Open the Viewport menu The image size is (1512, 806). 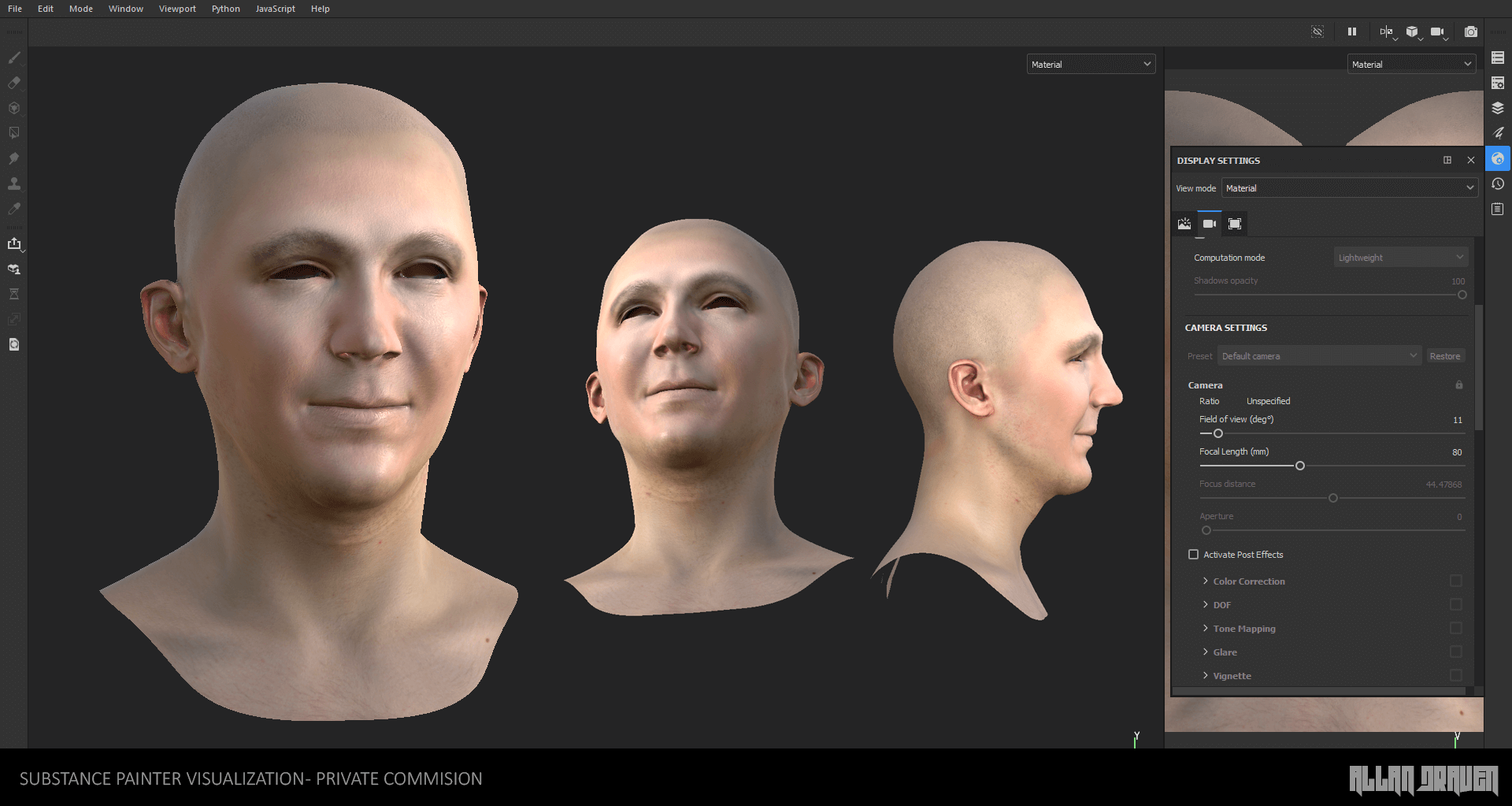[x=177, y=9]
